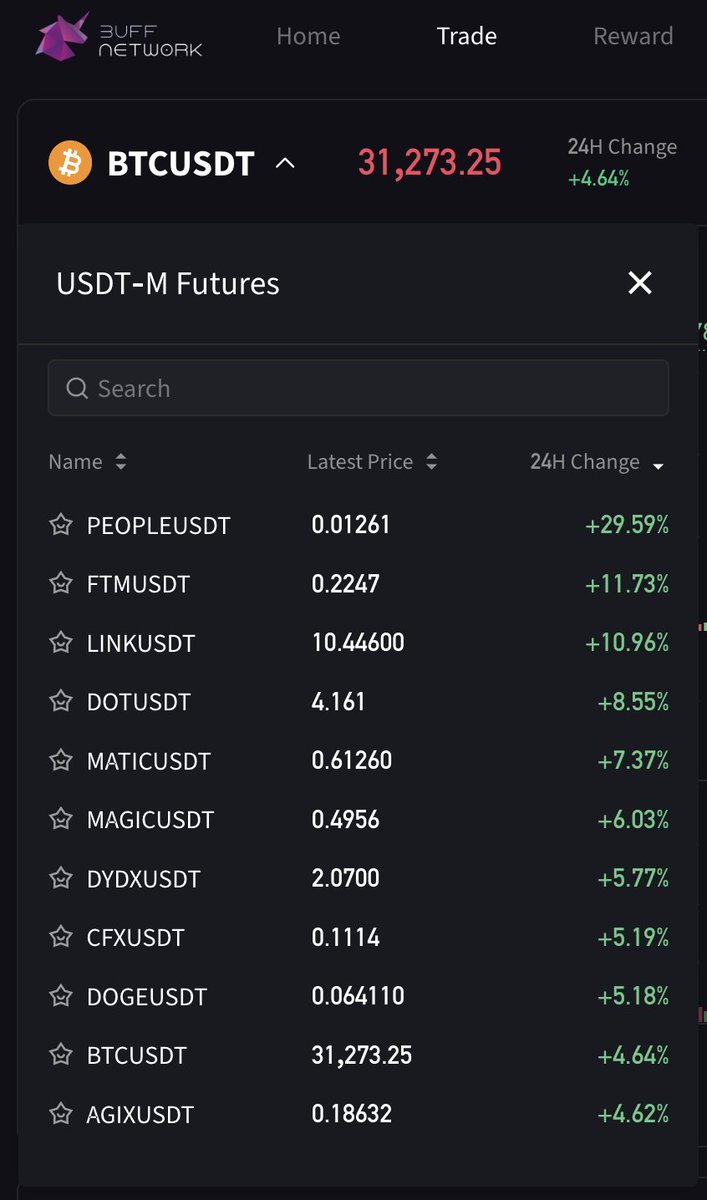The image size is (707, 1200).
Task: Click the +5.77% change value
Action: 633,878
